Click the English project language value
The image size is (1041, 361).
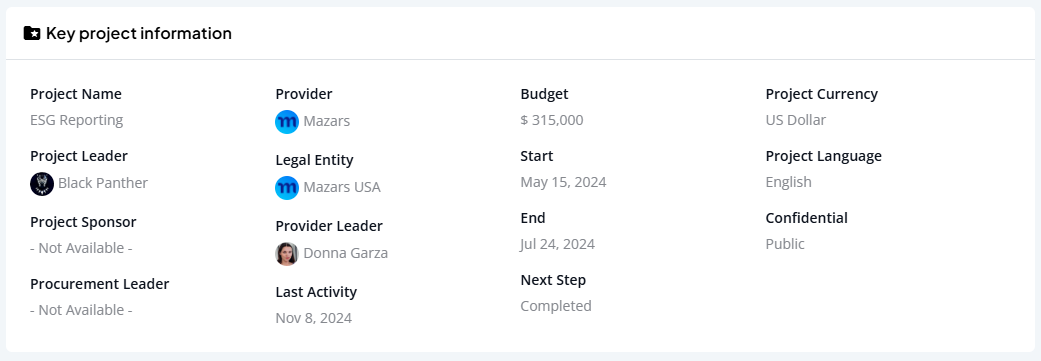pos(789,182)
